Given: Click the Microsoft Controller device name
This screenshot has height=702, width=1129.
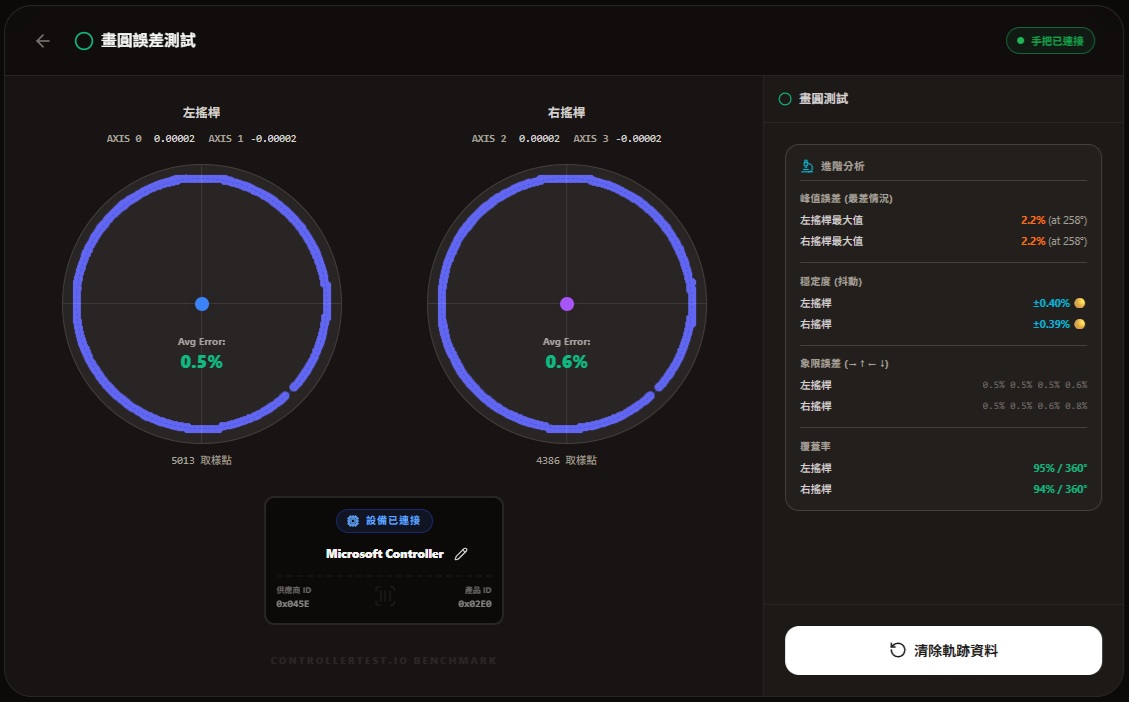Looking at the screenshot, I should pos(385,554).
